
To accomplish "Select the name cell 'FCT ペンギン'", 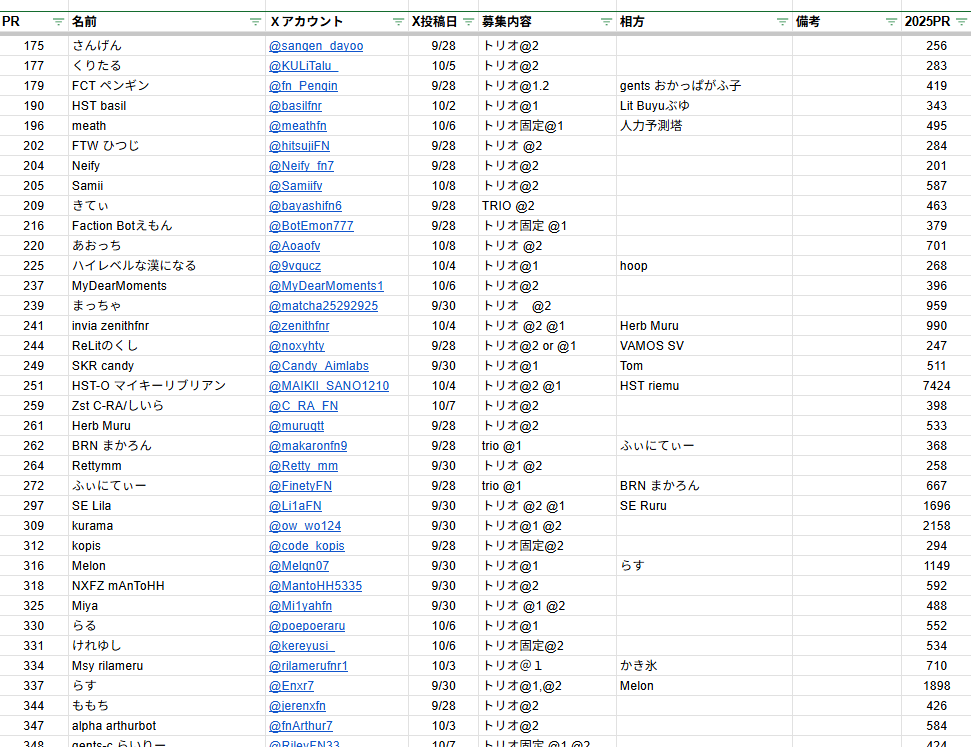I will tap(167, 86).
